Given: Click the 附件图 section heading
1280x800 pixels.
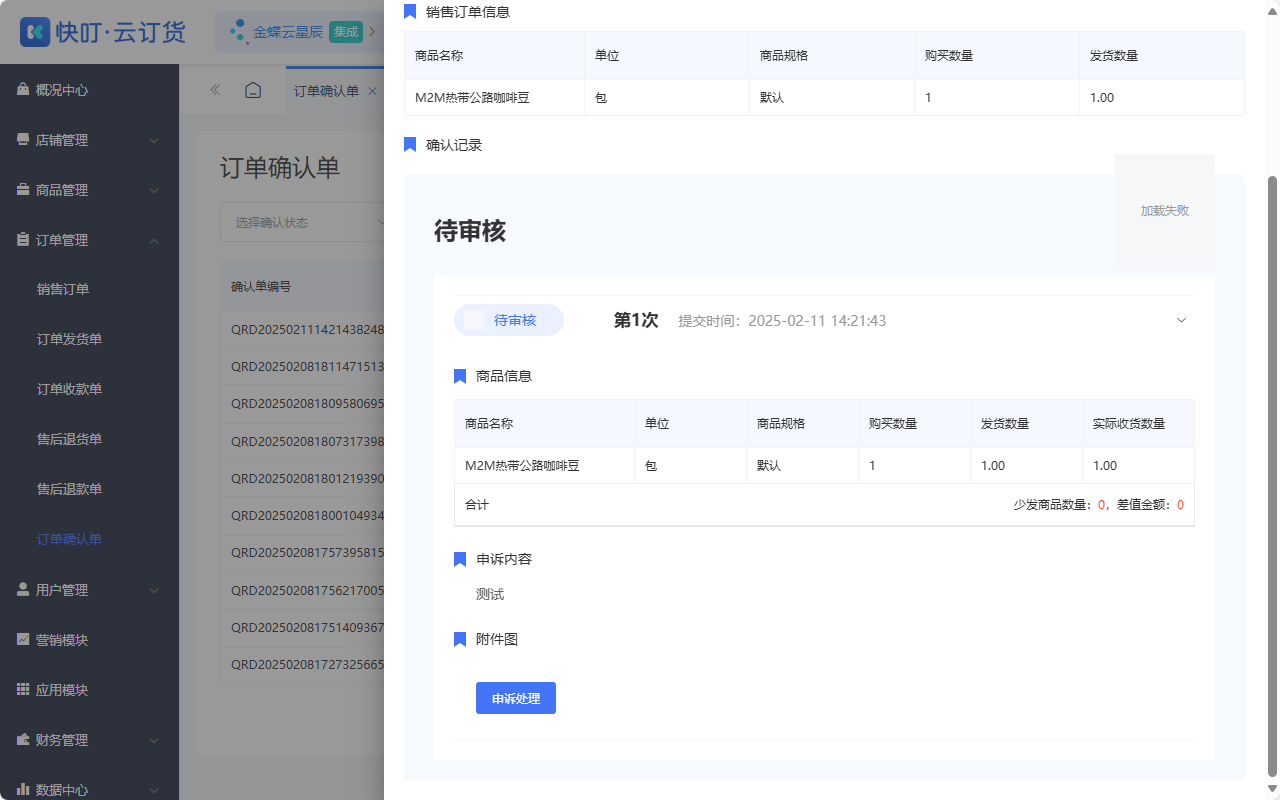Looking at the screenshot, I should [497, 639].
